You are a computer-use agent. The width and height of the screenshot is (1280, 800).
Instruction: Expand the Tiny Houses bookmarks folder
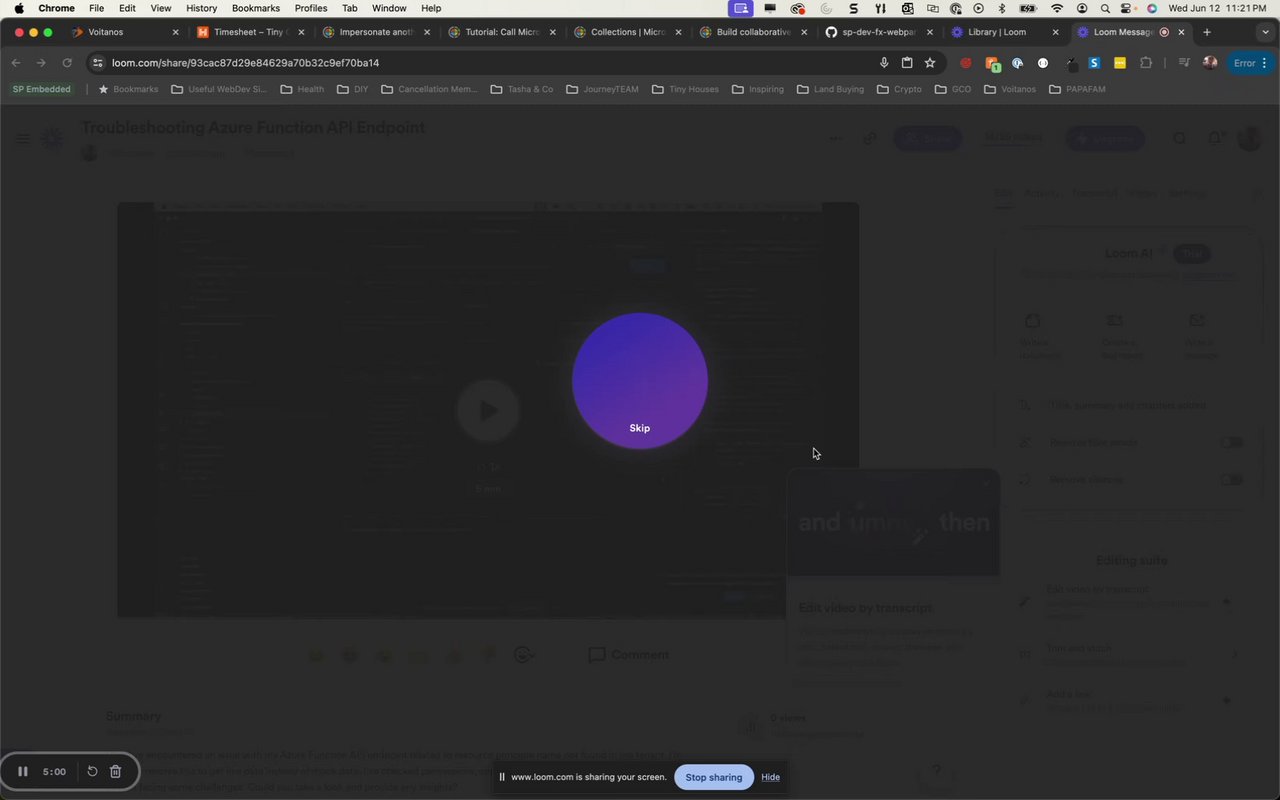pos(685,89)
